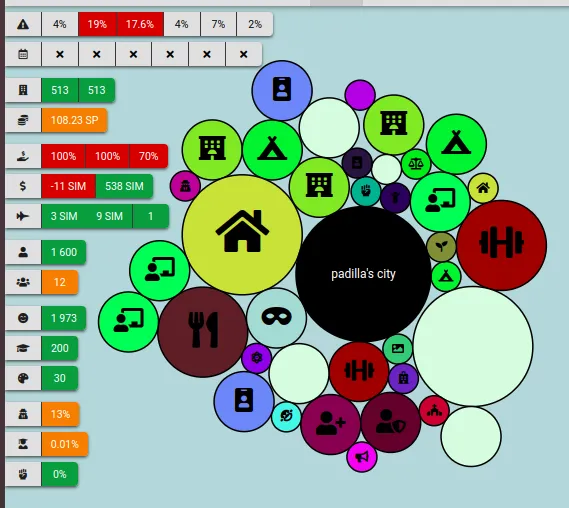Select the cyan globe bubble
Viewport: 569px width, 508px height.
(x=286, y=417)
